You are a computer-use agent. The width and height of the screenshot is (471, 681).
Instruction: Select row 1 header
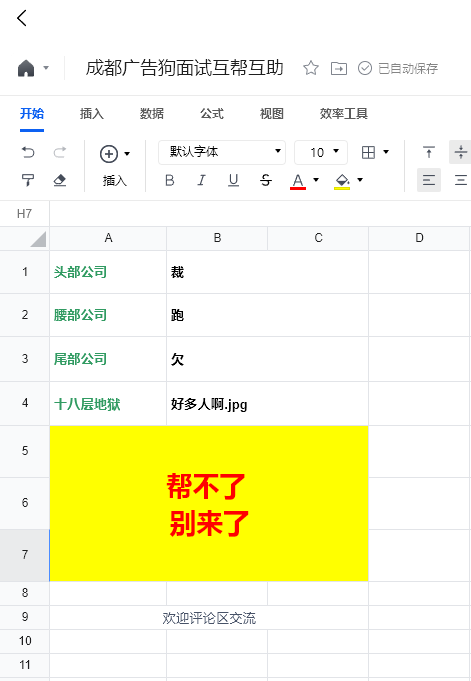click(x=25, y=272)
